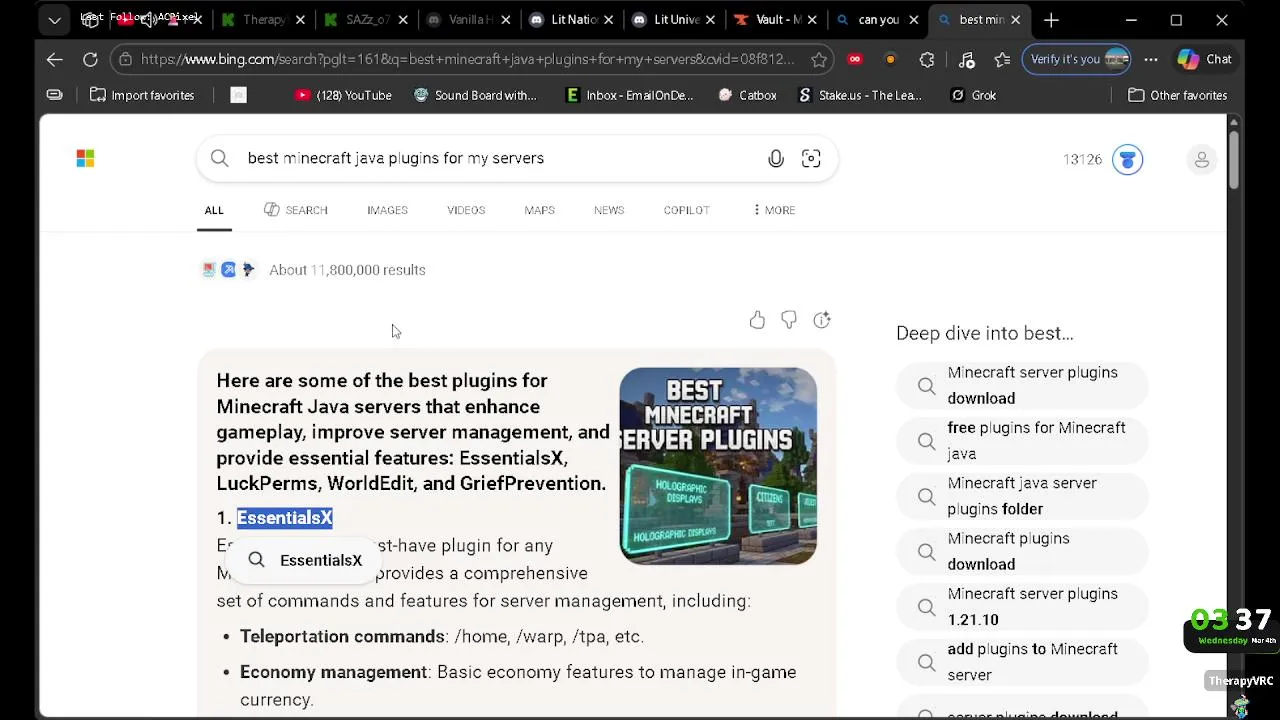Select the MAPS tab
The image size is (1280, 720).
click(x=539, y=210)
